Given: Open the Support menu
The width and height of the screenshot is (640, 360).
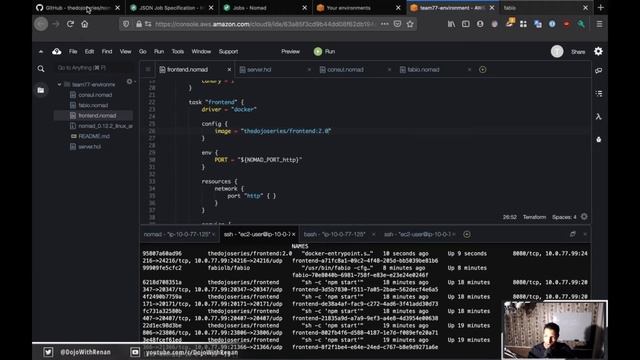Looking at the screenshot, I should [228, 51].
